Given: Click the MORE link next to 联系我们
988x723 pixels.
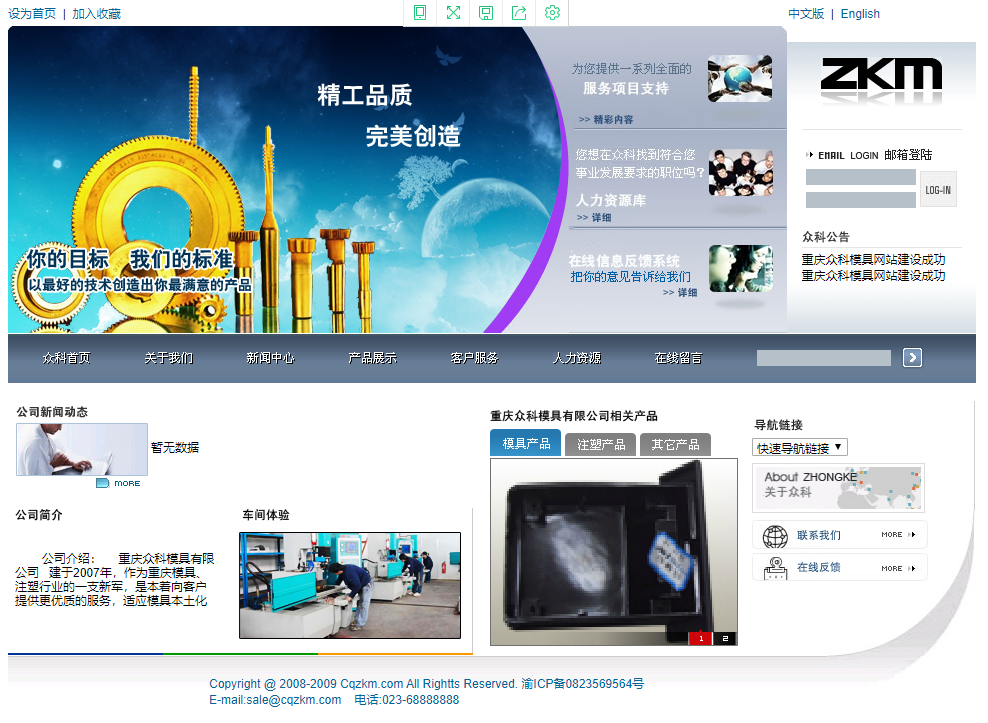Looking at the screenshot, I should tap(898, 535).
